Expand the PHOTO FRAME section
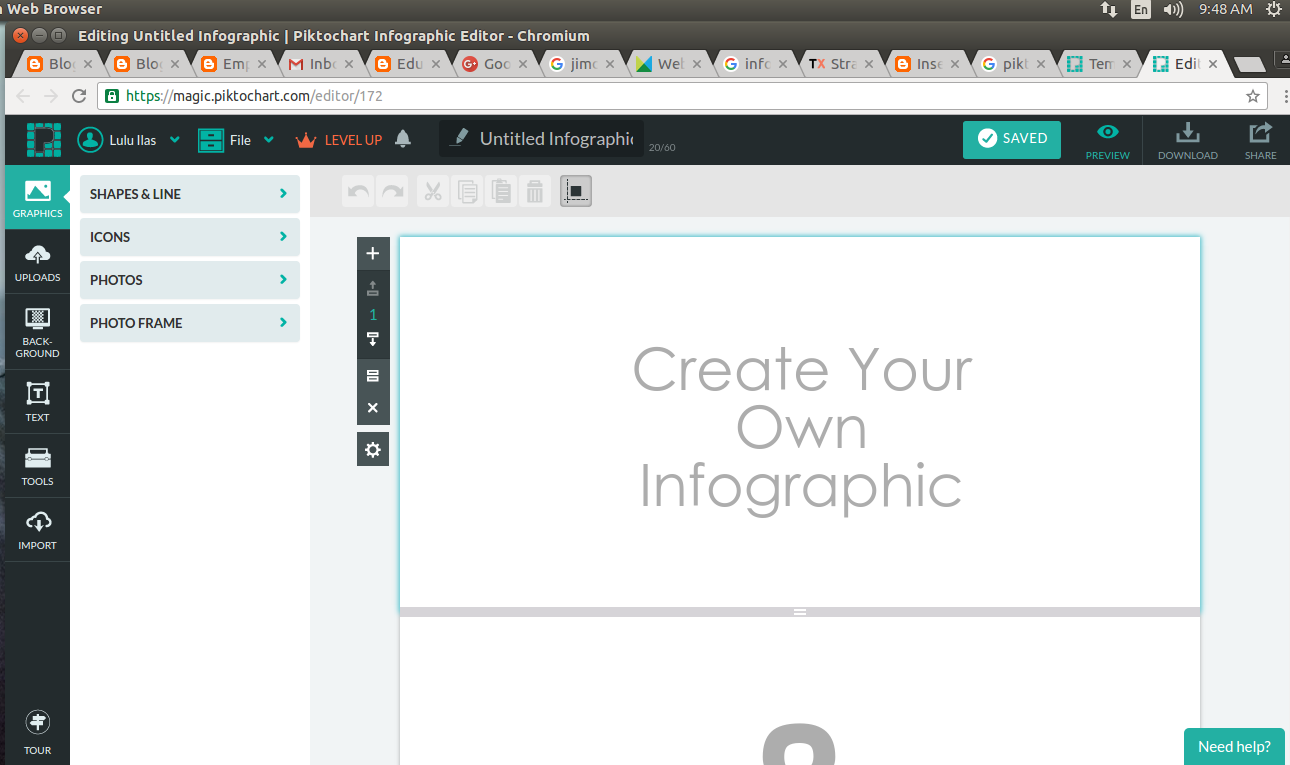This screenshot has width=1290, height=765. 189,322
